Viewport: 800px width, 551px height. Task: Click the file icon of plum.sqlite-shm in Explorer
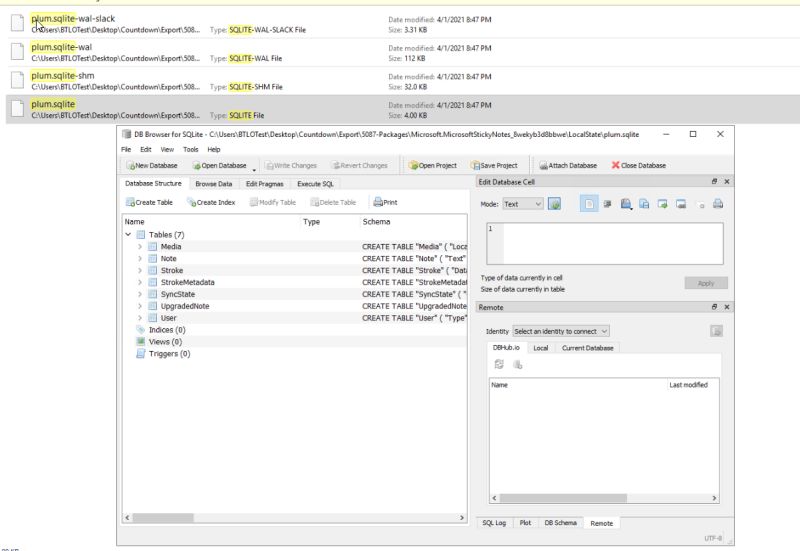click(17, 80)
